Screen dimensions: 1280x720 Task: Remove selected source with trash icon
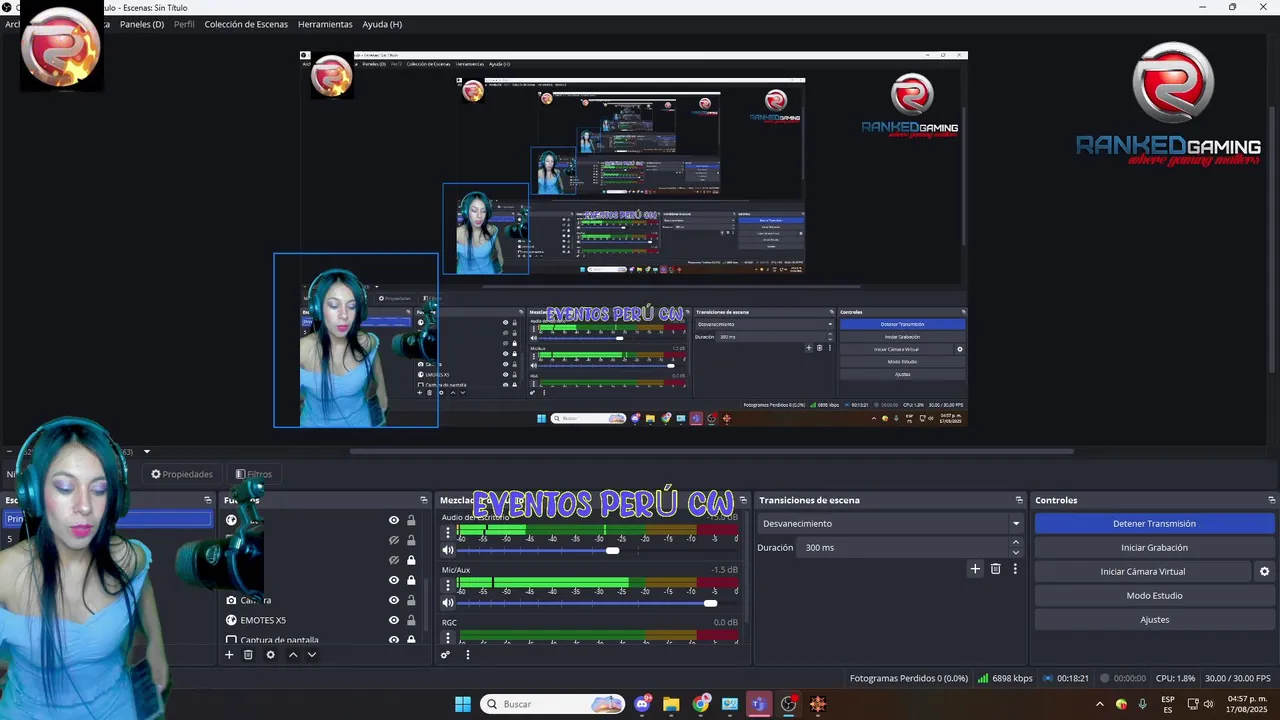pyautogui.click(x=249, y=655)
